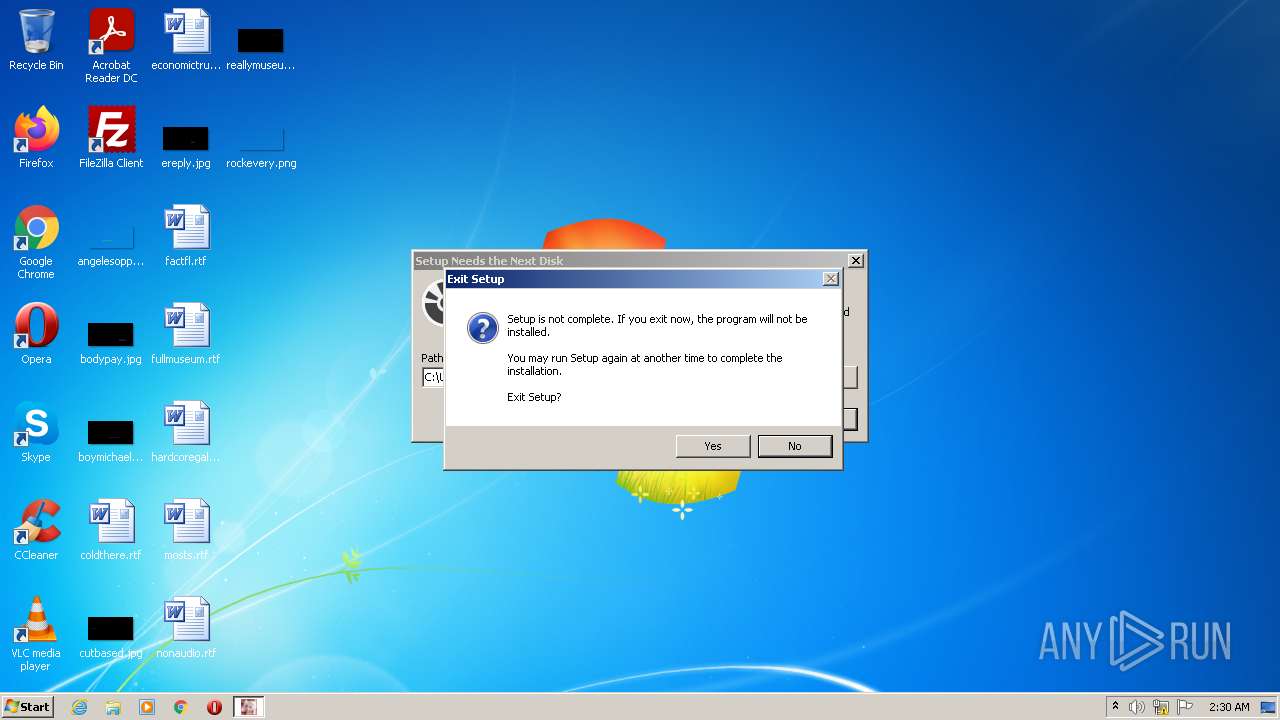Select factfl.rtf document
The width and height of the screenshot is (1280, 720).
click(186, 236)
